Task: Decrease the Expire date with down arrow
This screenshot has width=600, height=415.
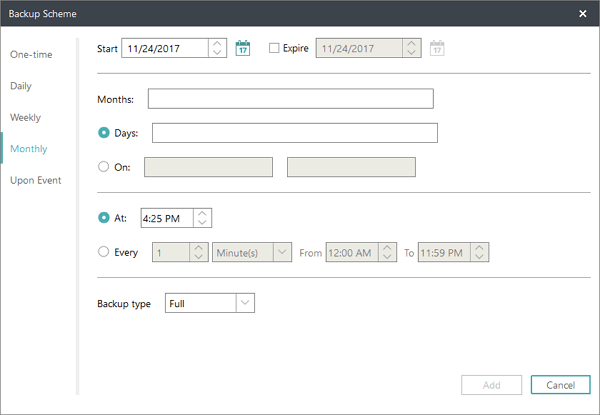Action: point(412,52)
